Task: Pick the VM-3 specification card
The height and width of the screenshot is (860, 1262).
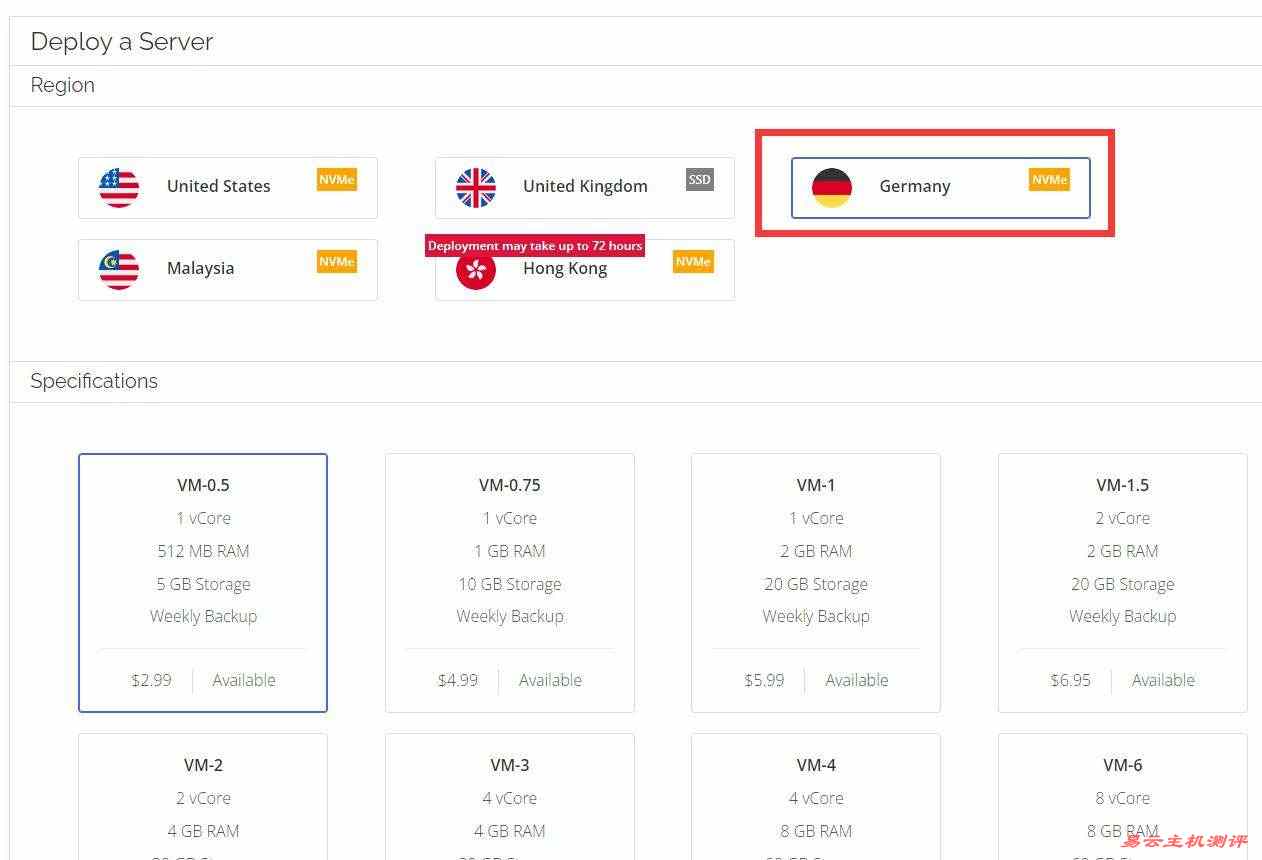Action: pyautogui.click(x=510, y=796)
